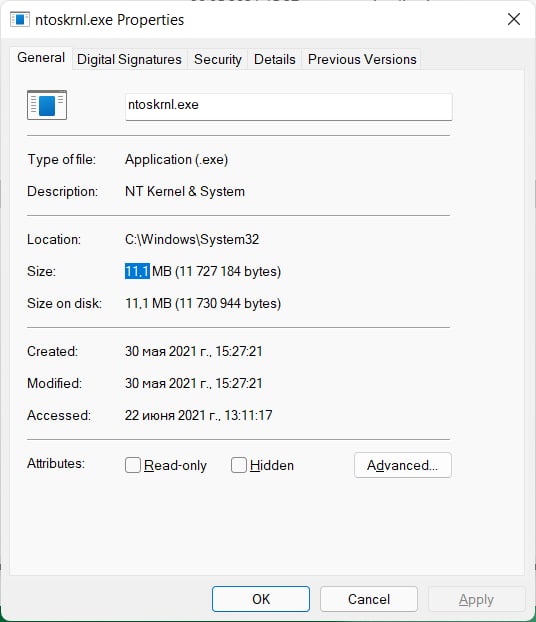Click the Type of file label
The width and height of the screenshot is (536, 622).
click(61, 159)
